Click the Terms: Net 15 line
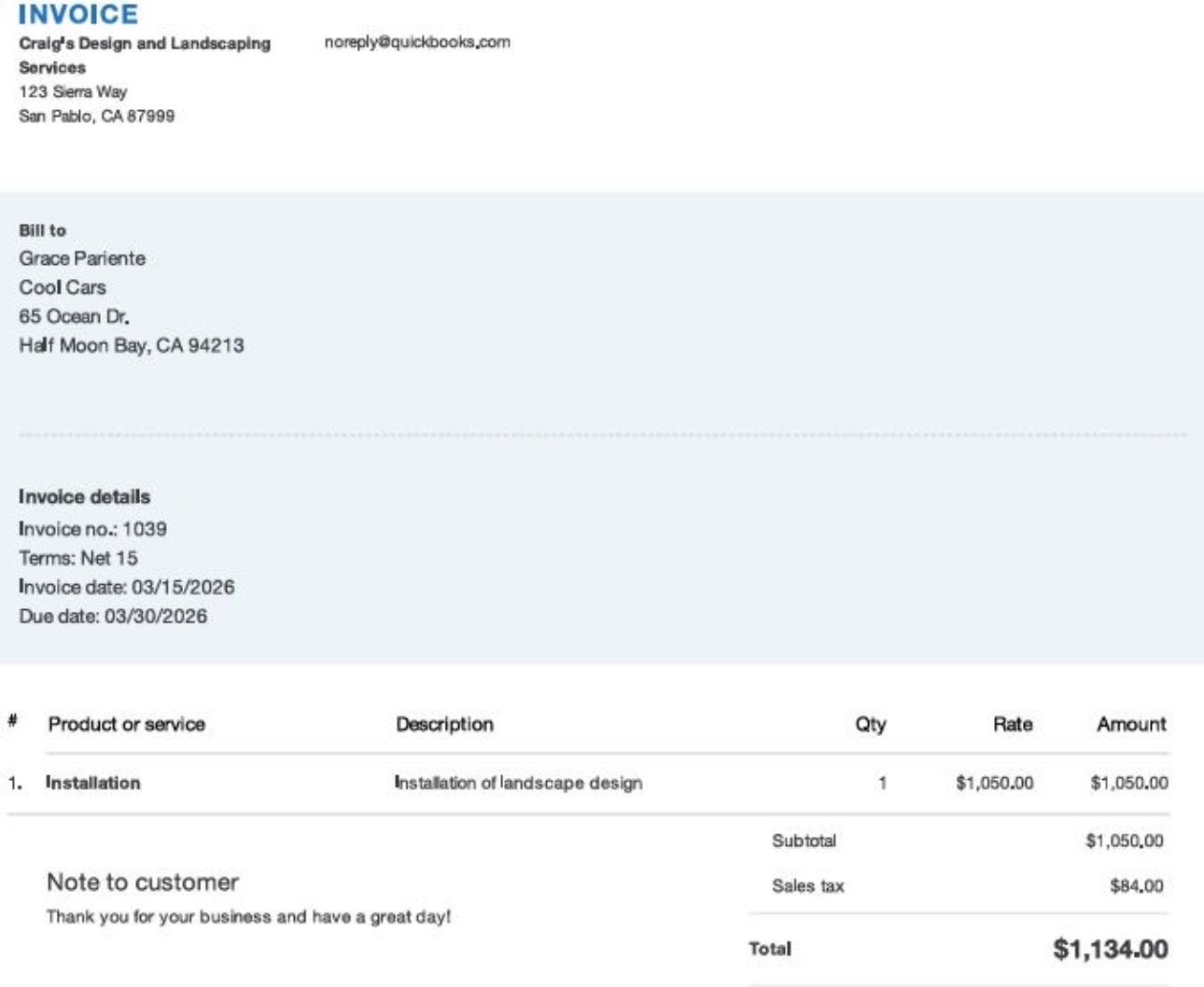1204x987 pixels. point(78,558)
